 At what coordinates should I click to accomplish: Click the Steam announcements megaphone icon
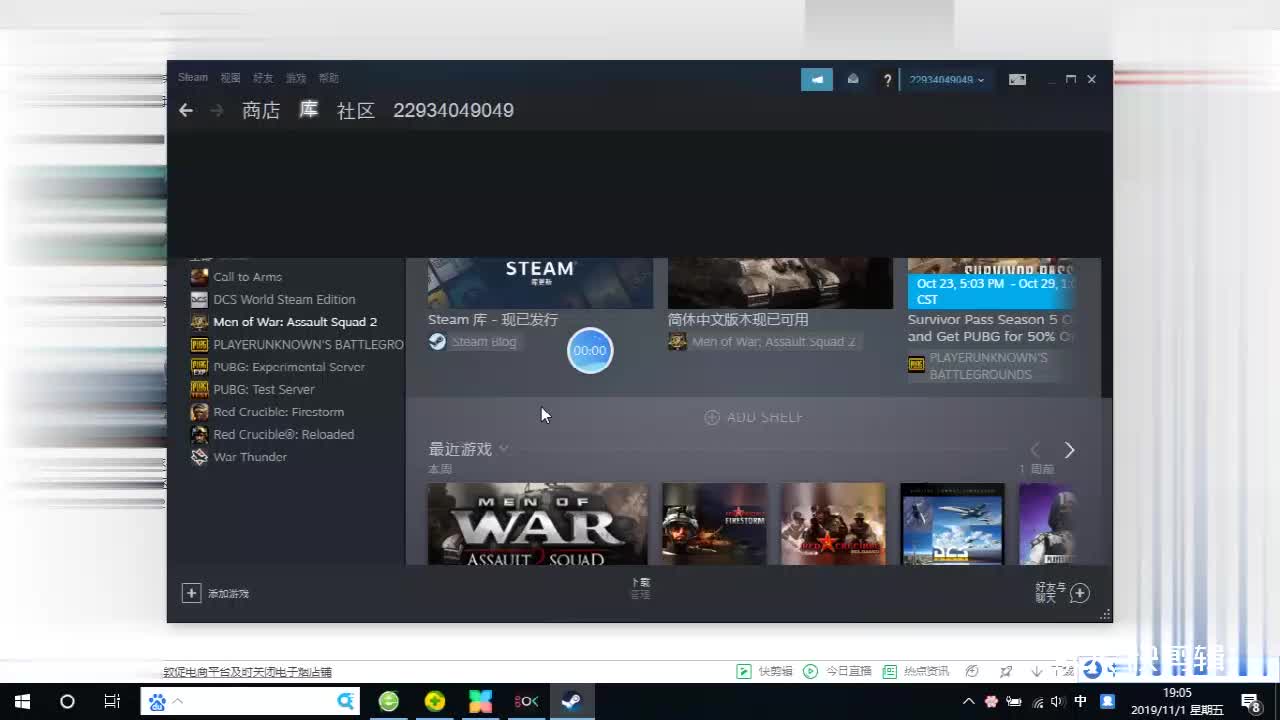click(x=816, y=79)
